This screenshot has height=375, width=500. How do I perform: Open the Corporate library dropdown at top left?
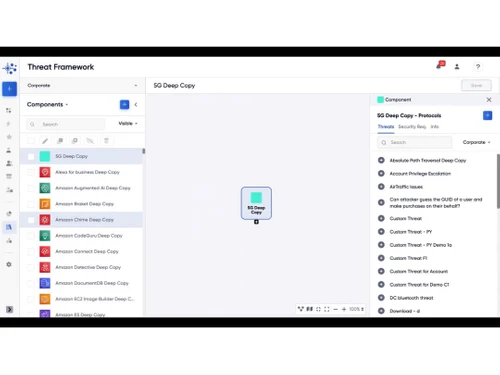(x=82, y=86)
